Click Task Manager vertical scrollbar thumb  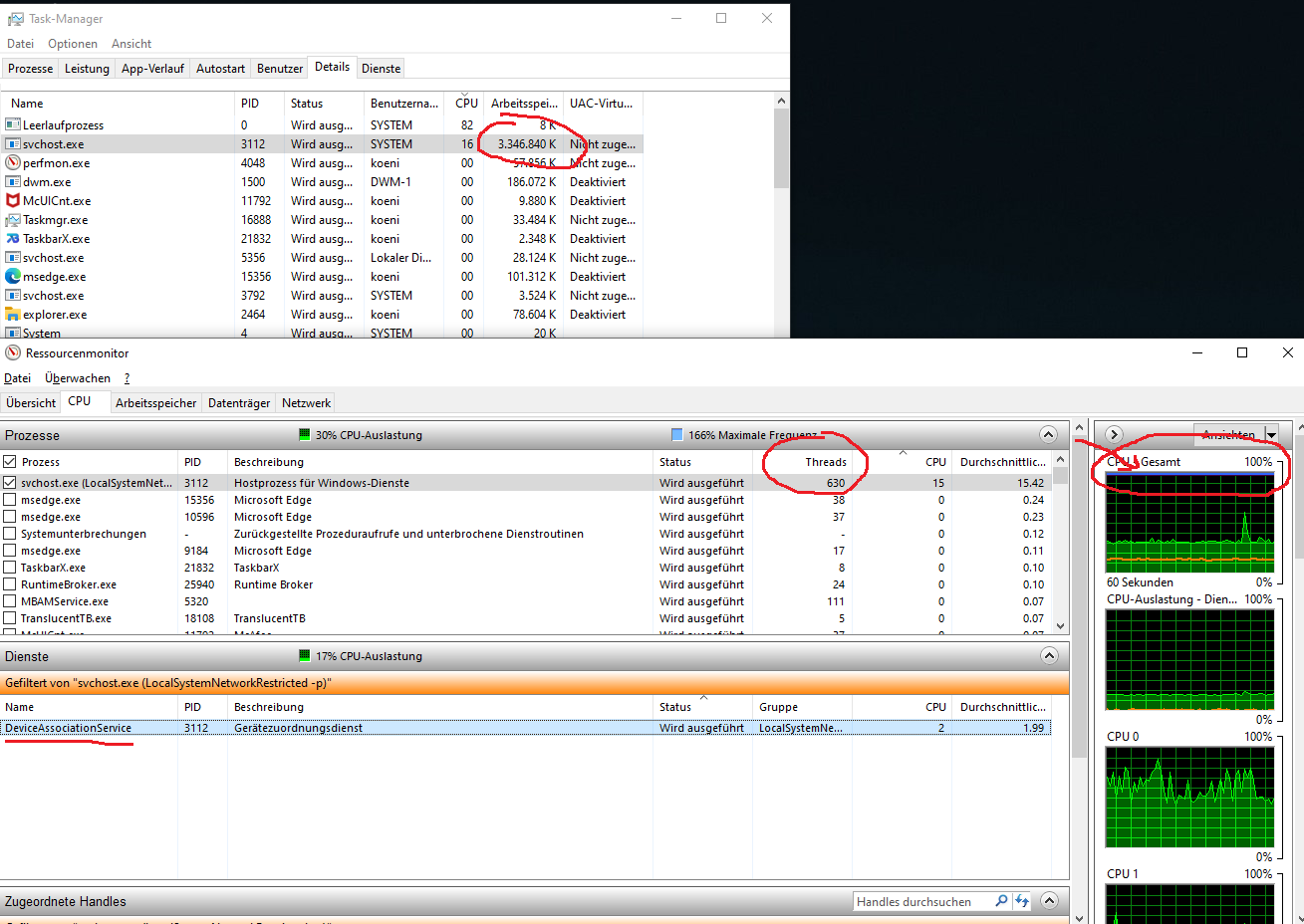(781, 148)
